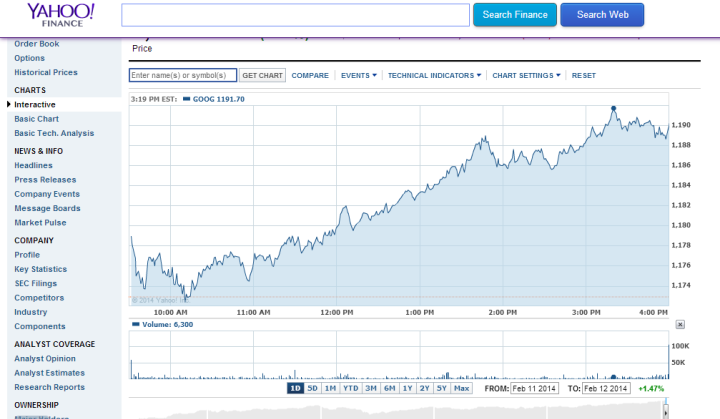Select the 6M time range tab

[389, 388]
